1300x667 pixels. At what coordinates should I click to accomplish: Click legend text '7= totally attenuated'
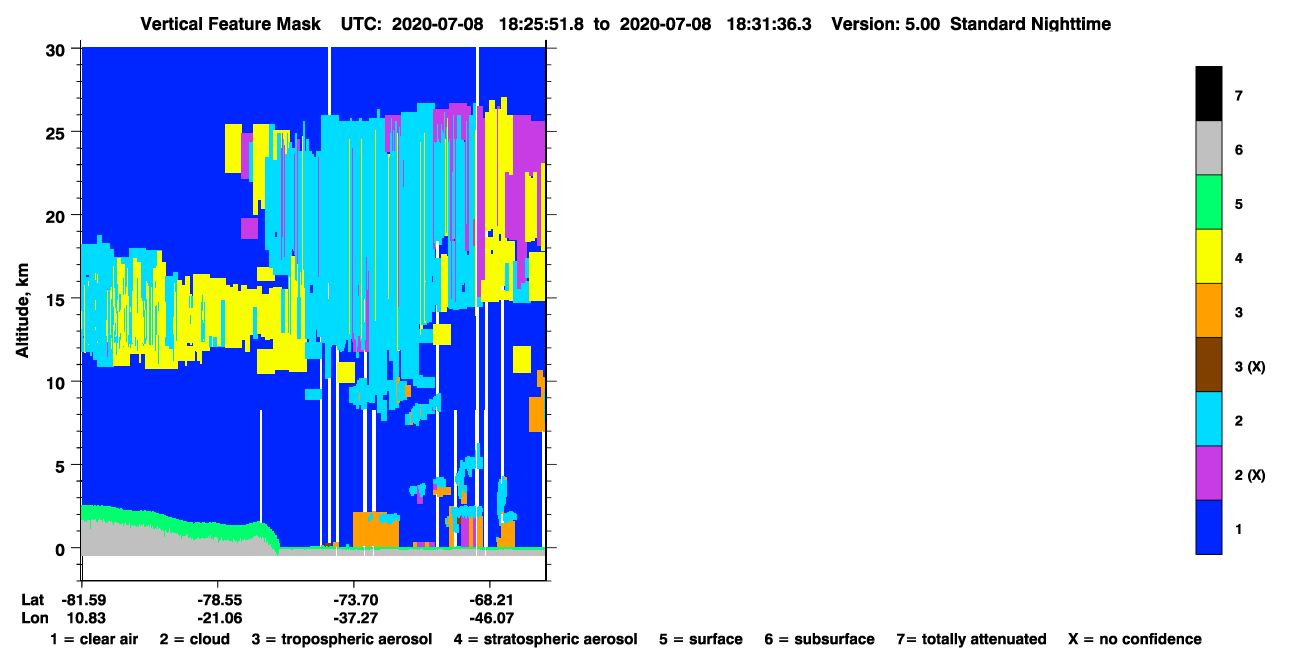[x=972, y=639]
